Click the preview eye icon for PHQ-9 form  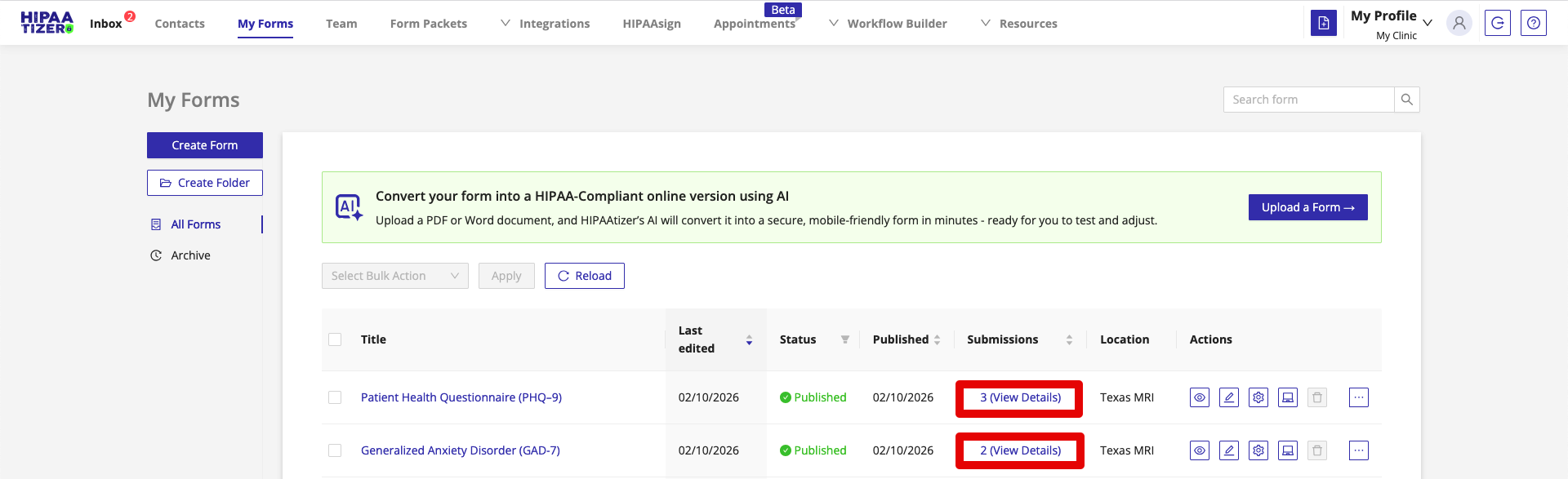tap(1199, 397)
